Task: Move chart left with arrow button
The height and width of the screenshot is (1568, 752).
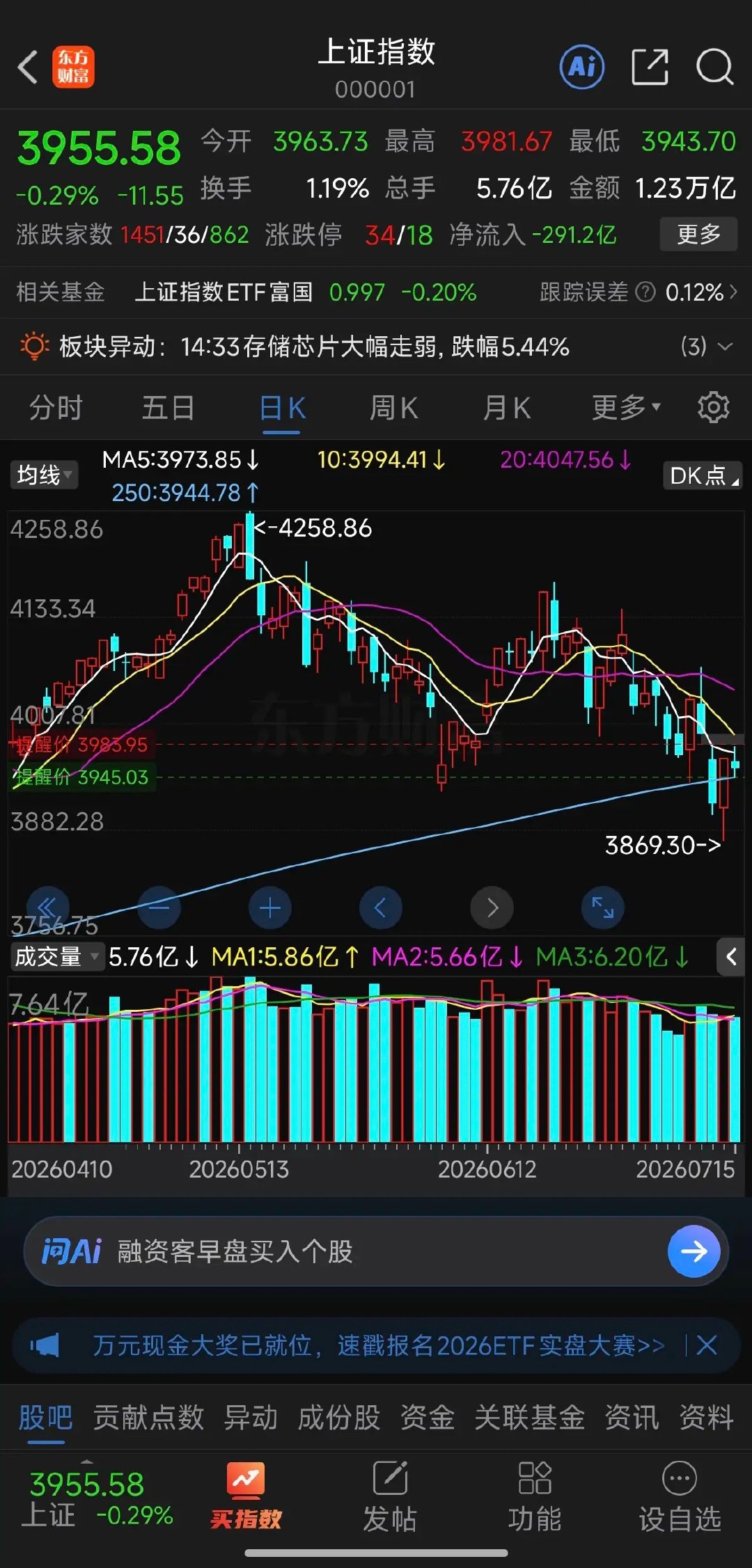Action: coord(381,908)
